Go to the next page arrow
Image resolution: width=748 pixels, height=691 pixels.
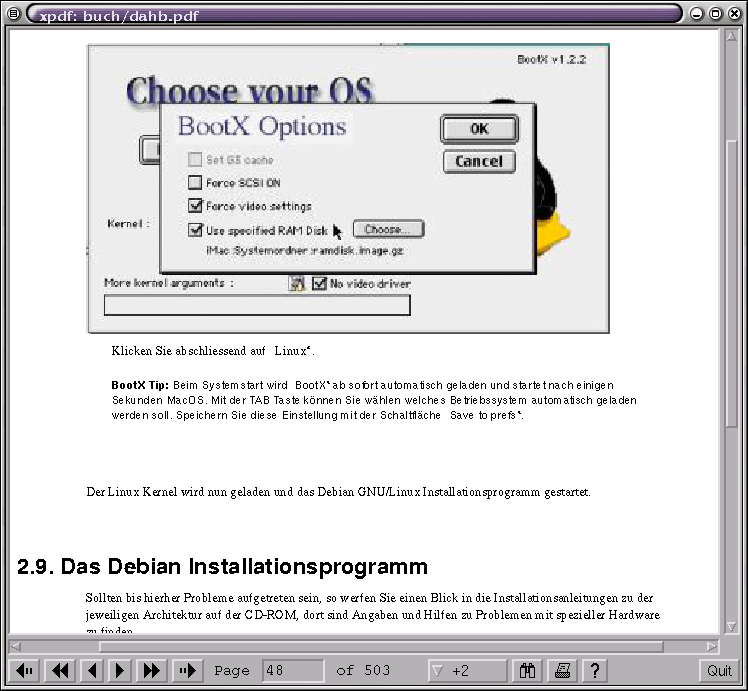(119, 671)
